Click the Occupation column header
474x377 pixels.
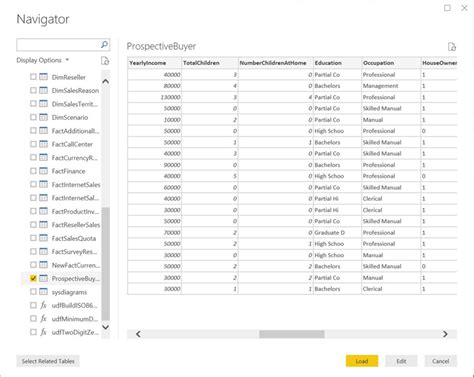coord(391,63)
